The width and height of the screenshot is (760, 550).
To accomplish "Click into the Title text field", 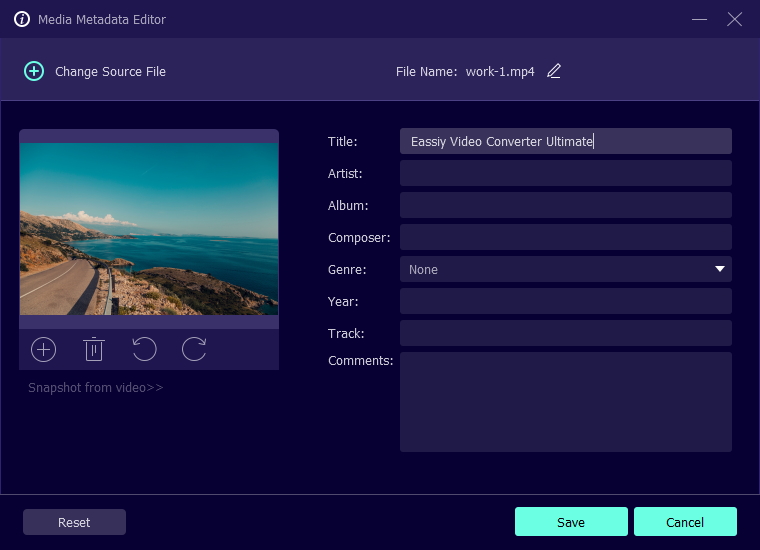I will pos(565,141).
